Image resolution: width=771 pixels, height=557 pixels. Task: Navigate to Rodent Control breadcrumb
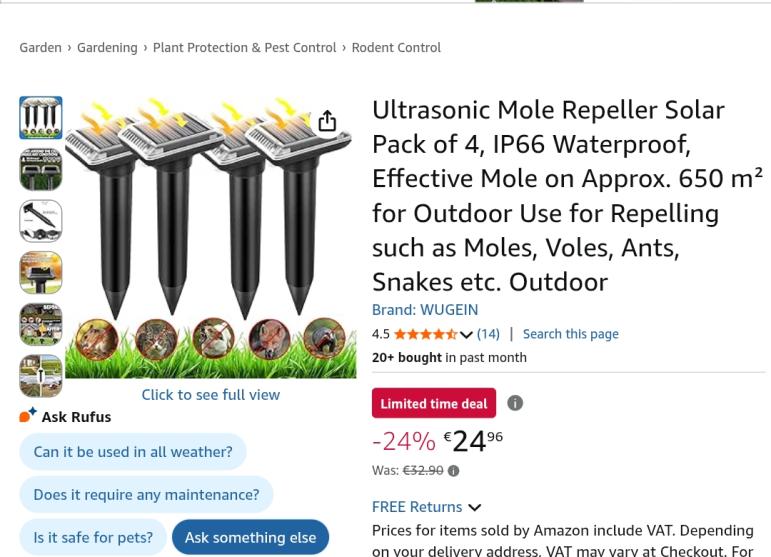[x=396, y=47]
